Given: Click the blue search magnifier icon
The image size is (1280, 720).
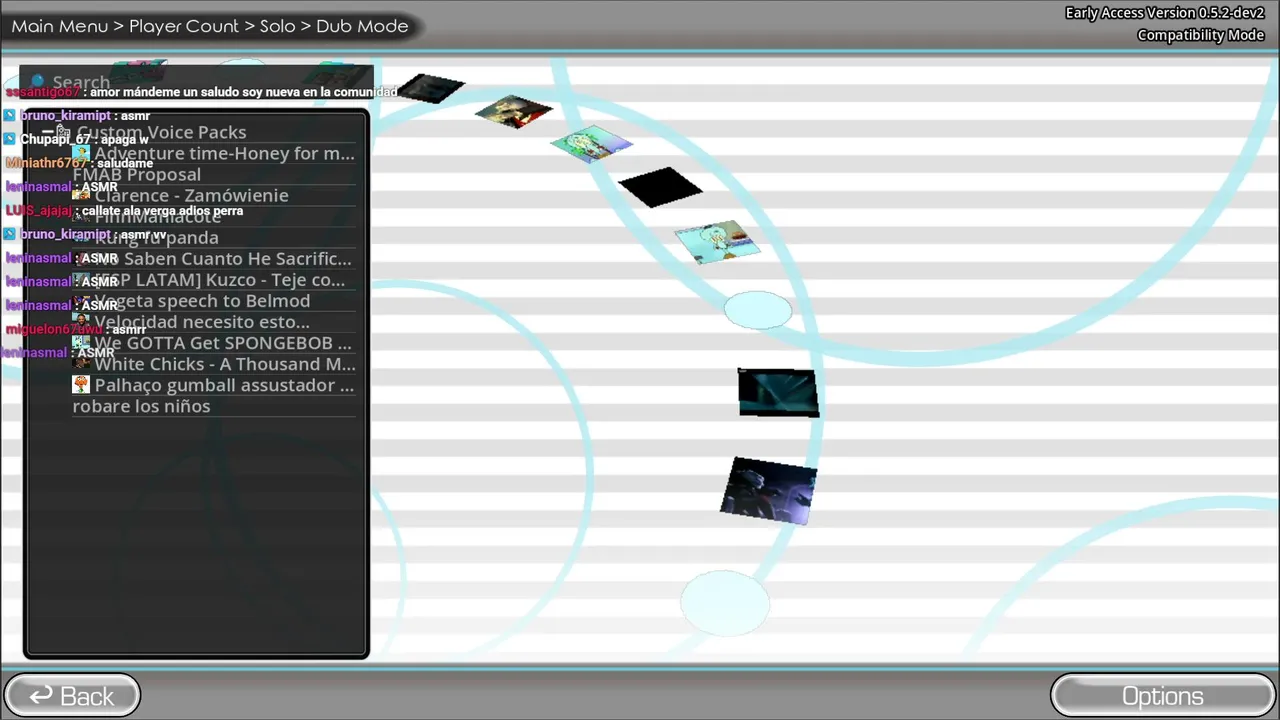Looking at the screenshot, I should click(x=38, y=82).
